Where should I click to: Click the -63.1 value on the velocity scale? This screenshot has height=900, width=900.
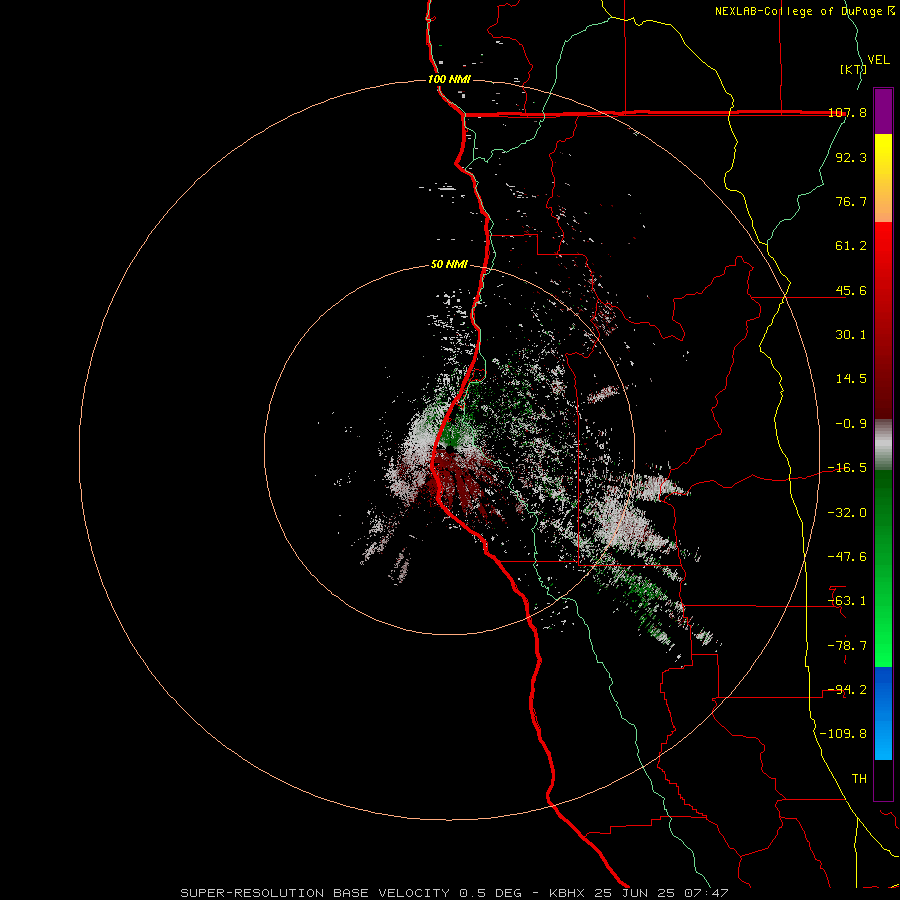coord(847,601)
